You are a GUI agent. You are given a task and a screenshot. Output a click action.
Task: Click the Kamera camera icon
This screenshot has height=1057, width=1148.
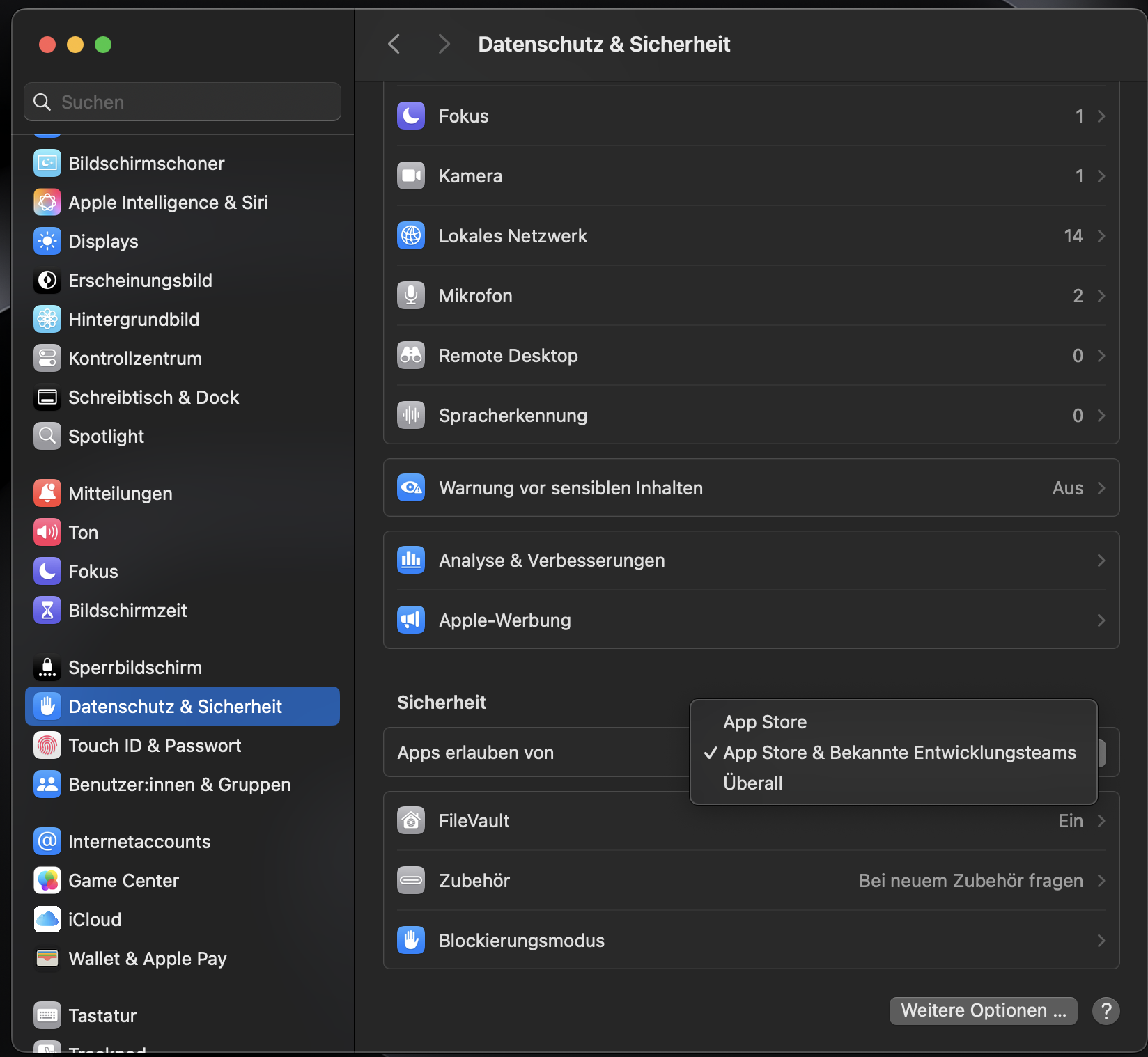[x=411, y=175]
